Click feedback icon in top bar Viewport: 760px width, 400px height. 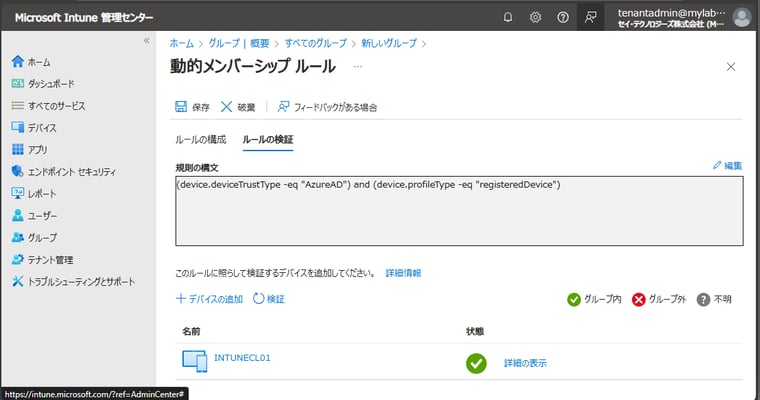click(x=590, y=17)
